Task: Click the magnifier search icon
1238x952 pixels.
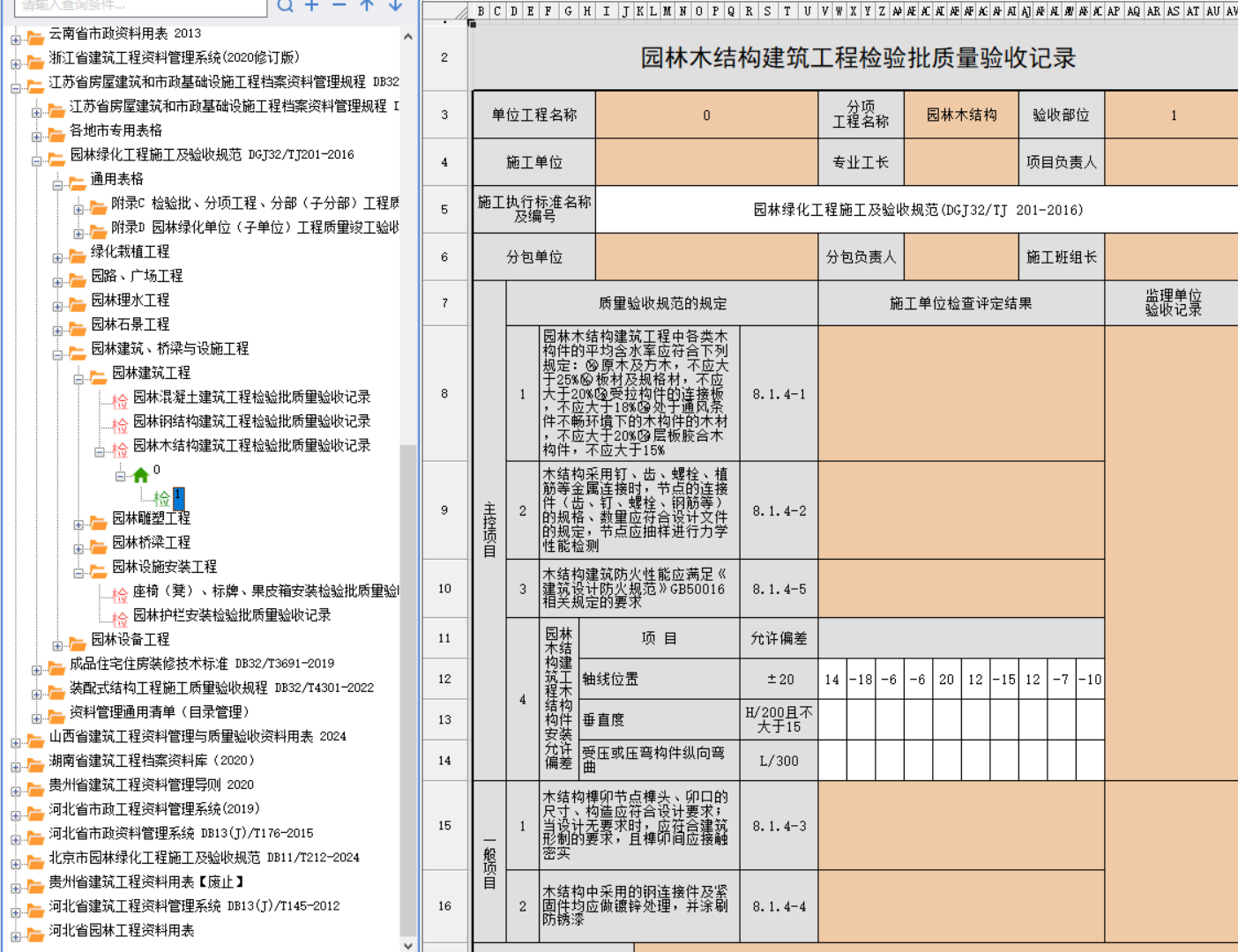Action: (x=286, y=6)
